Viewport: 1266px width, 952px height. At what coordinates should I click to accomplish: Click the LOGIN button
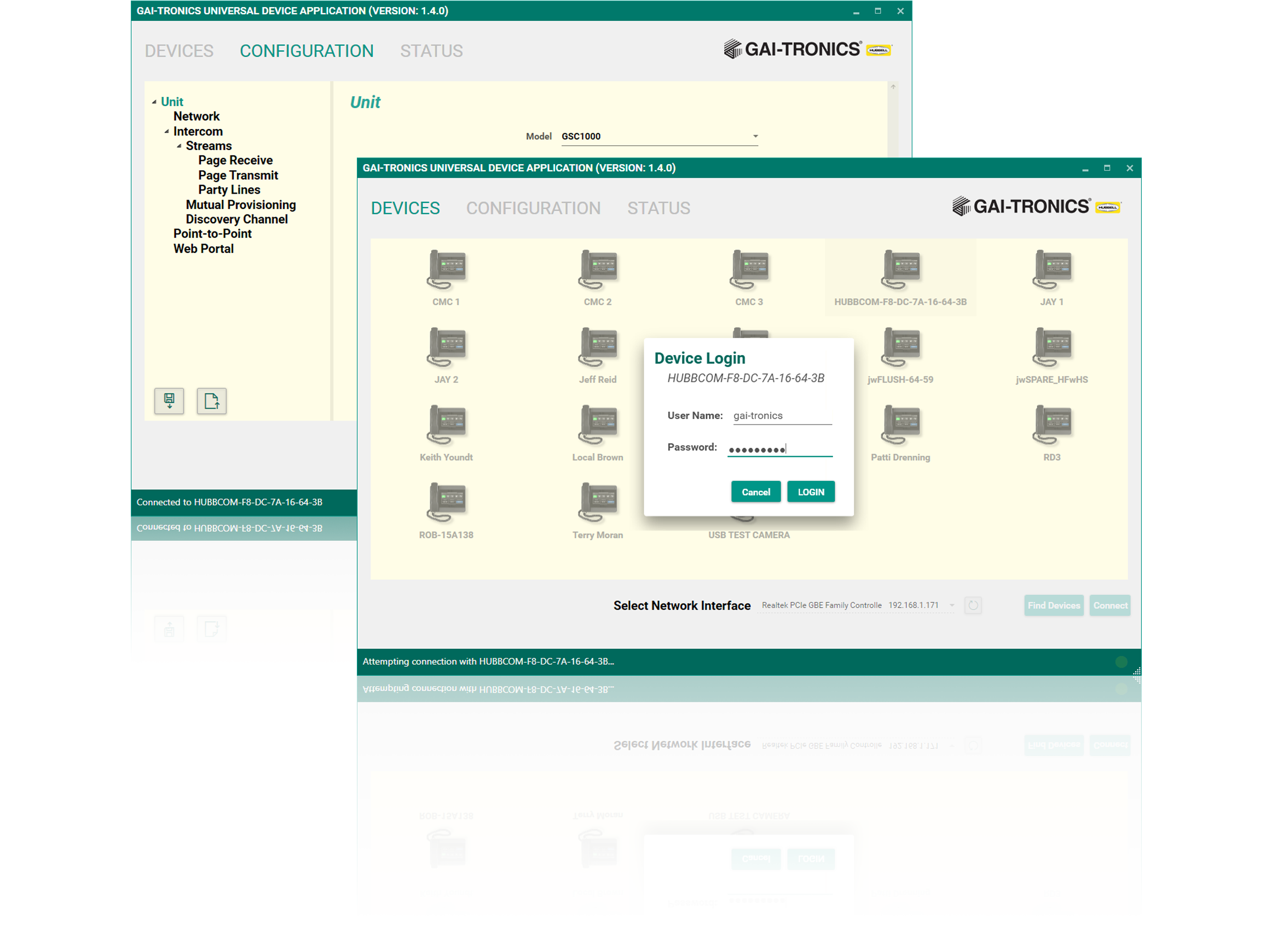click(x=811, y=492)
